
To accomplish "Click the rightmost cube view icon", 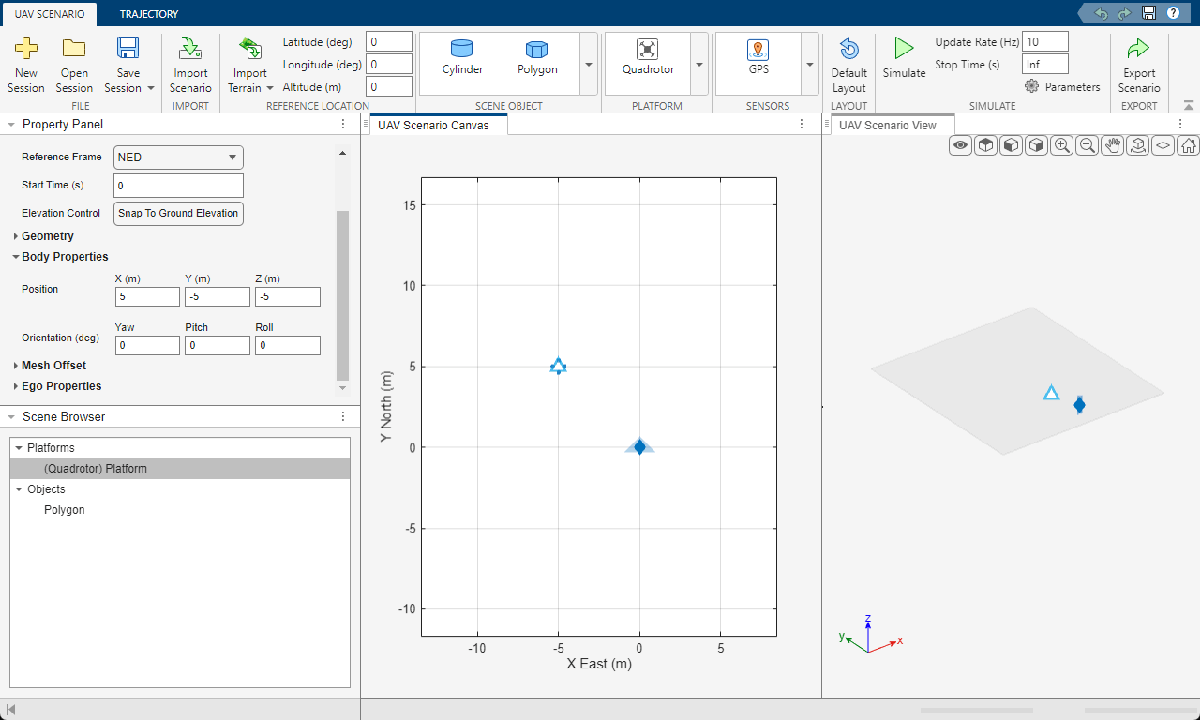I will (x=1036, y=146).
